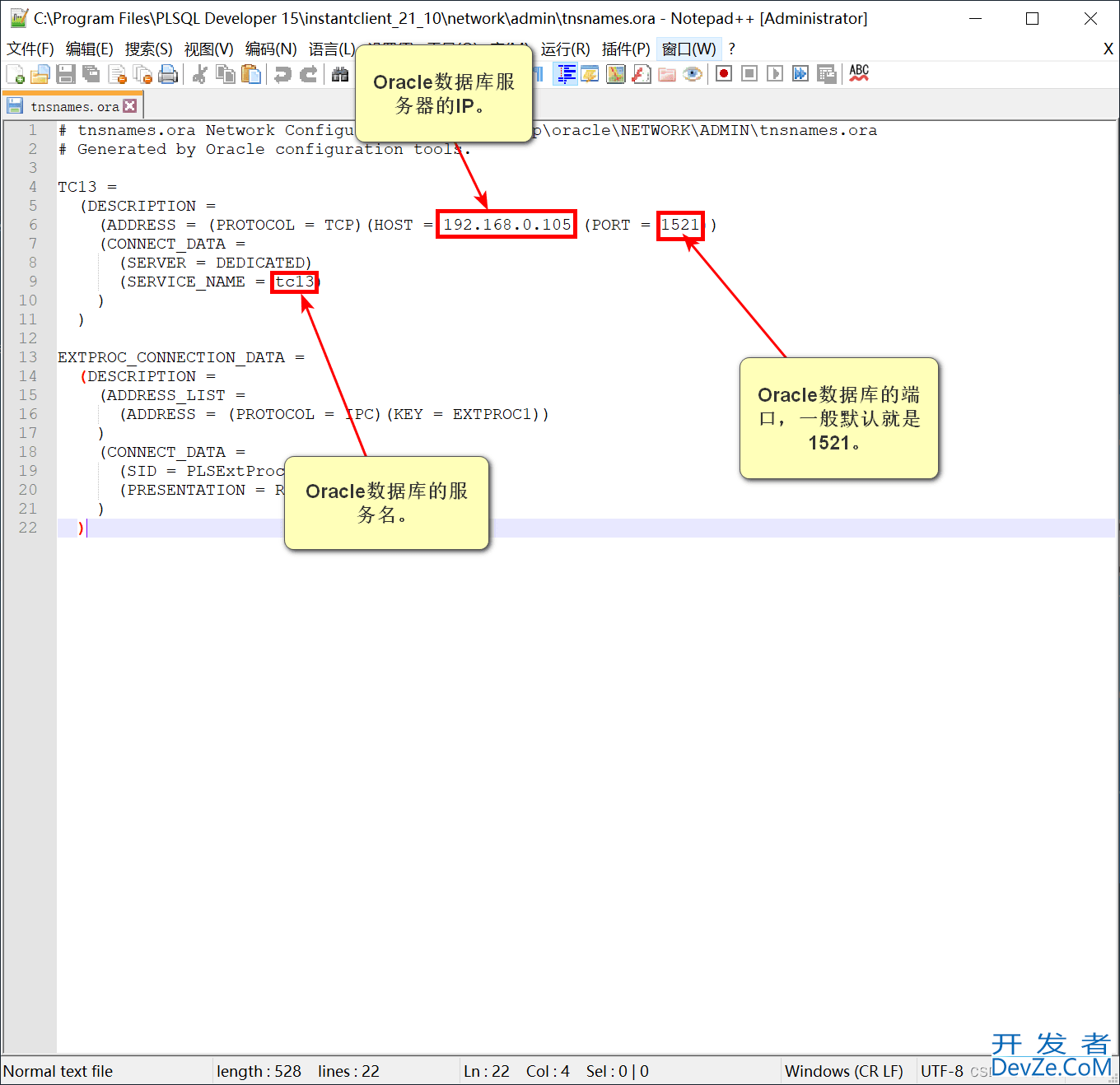The height and width of the screenshot is (1085, 1120).
Task: Click the user-defined language icon
Action: tap(590, 74)
